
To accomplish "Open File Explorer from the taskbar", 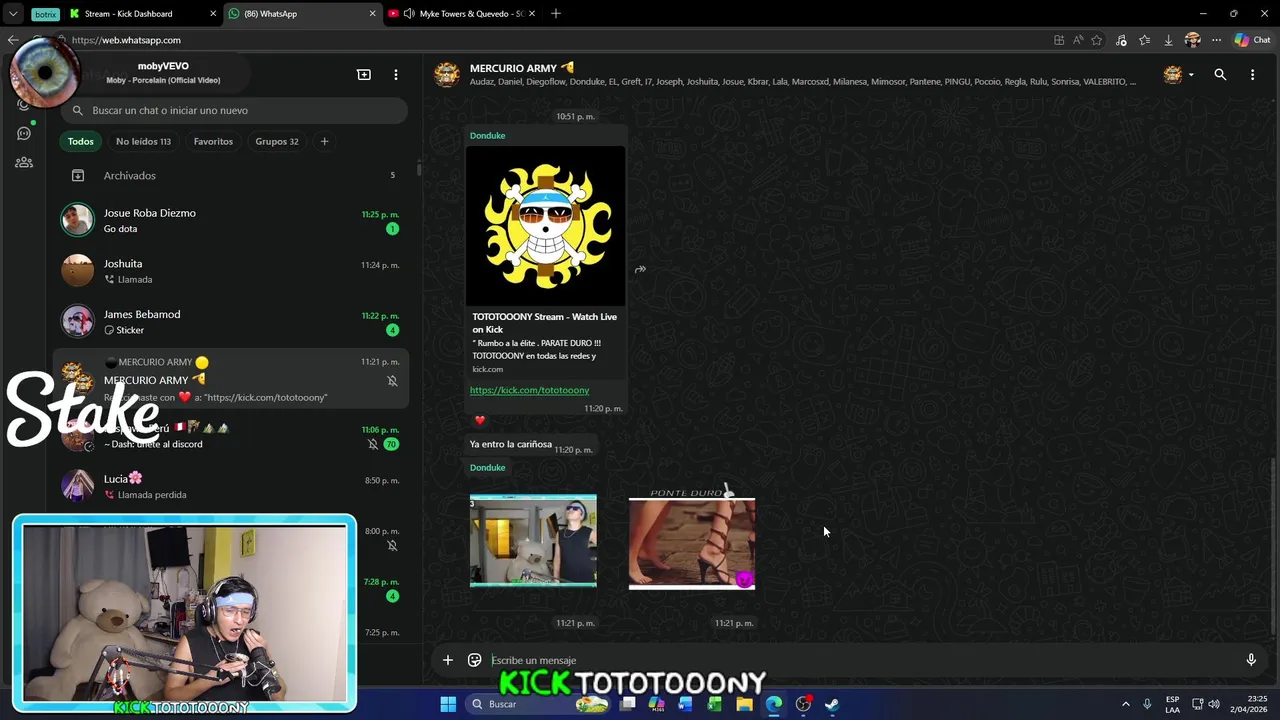I will pyautogui.click(x=744, y=704).
